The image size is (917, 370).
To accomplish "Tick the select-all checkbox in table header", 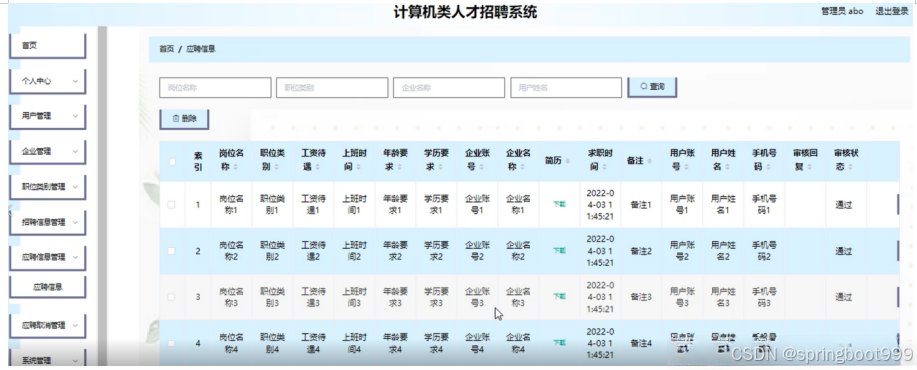I will [x=172, y=162].
